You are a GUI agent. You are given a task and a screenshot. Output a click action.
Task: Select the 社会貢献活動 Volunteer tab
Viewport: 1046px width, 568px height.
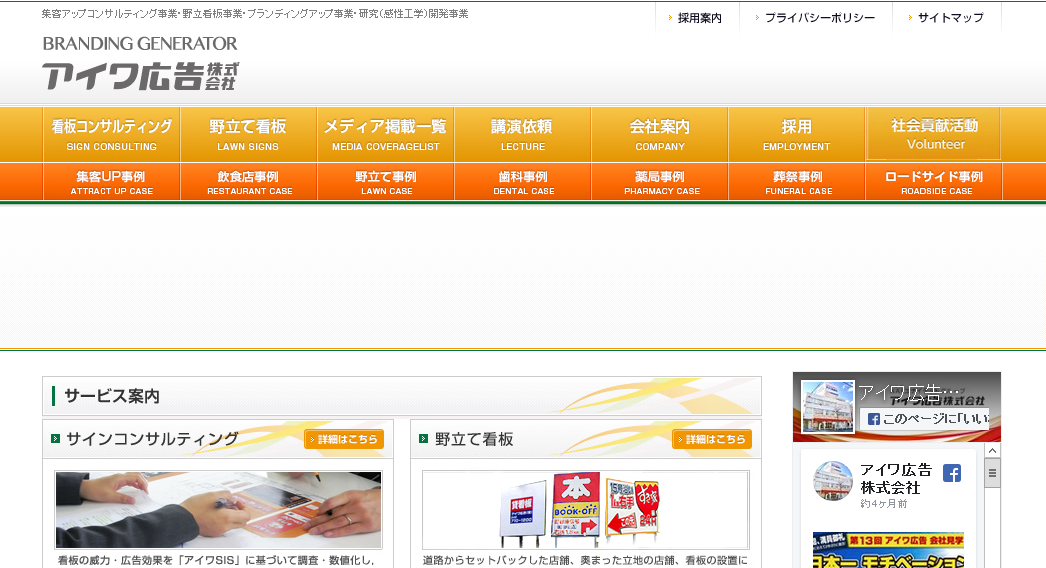coord(934,134)
